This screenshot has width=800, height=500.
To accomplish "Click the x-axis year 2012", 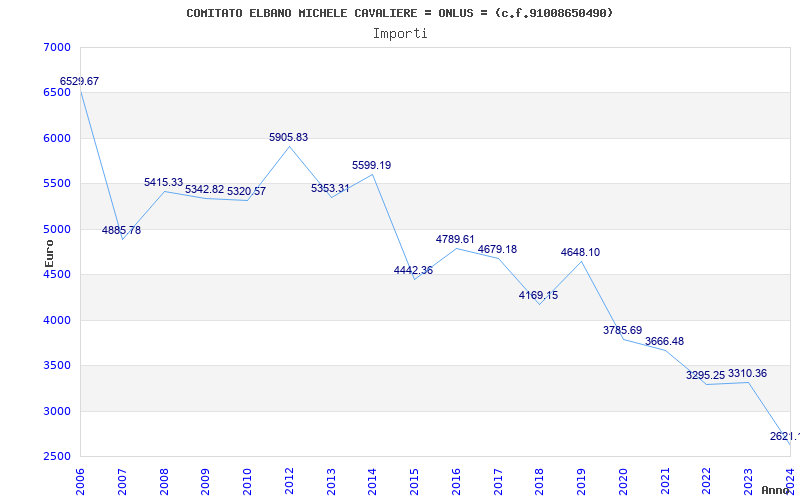I will tap(289, 481).
